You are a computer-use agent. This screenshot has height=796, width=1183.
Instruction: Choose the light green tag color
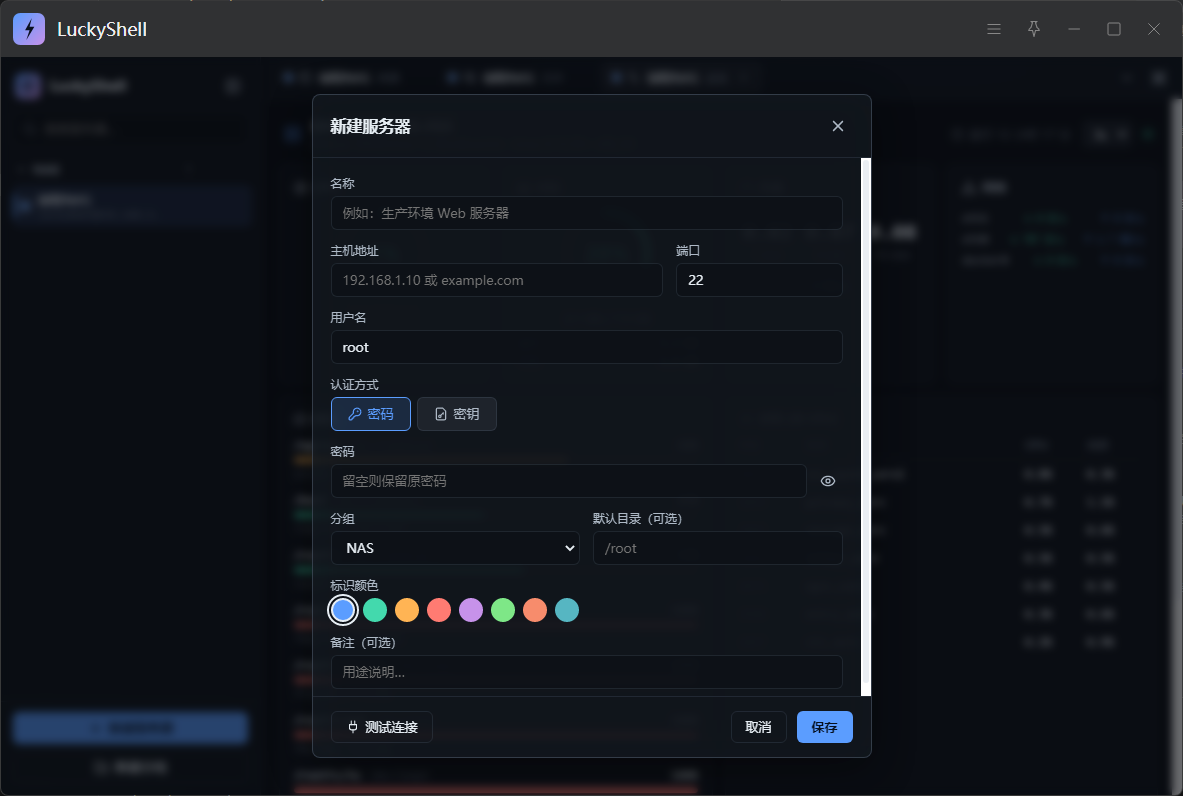503,610
